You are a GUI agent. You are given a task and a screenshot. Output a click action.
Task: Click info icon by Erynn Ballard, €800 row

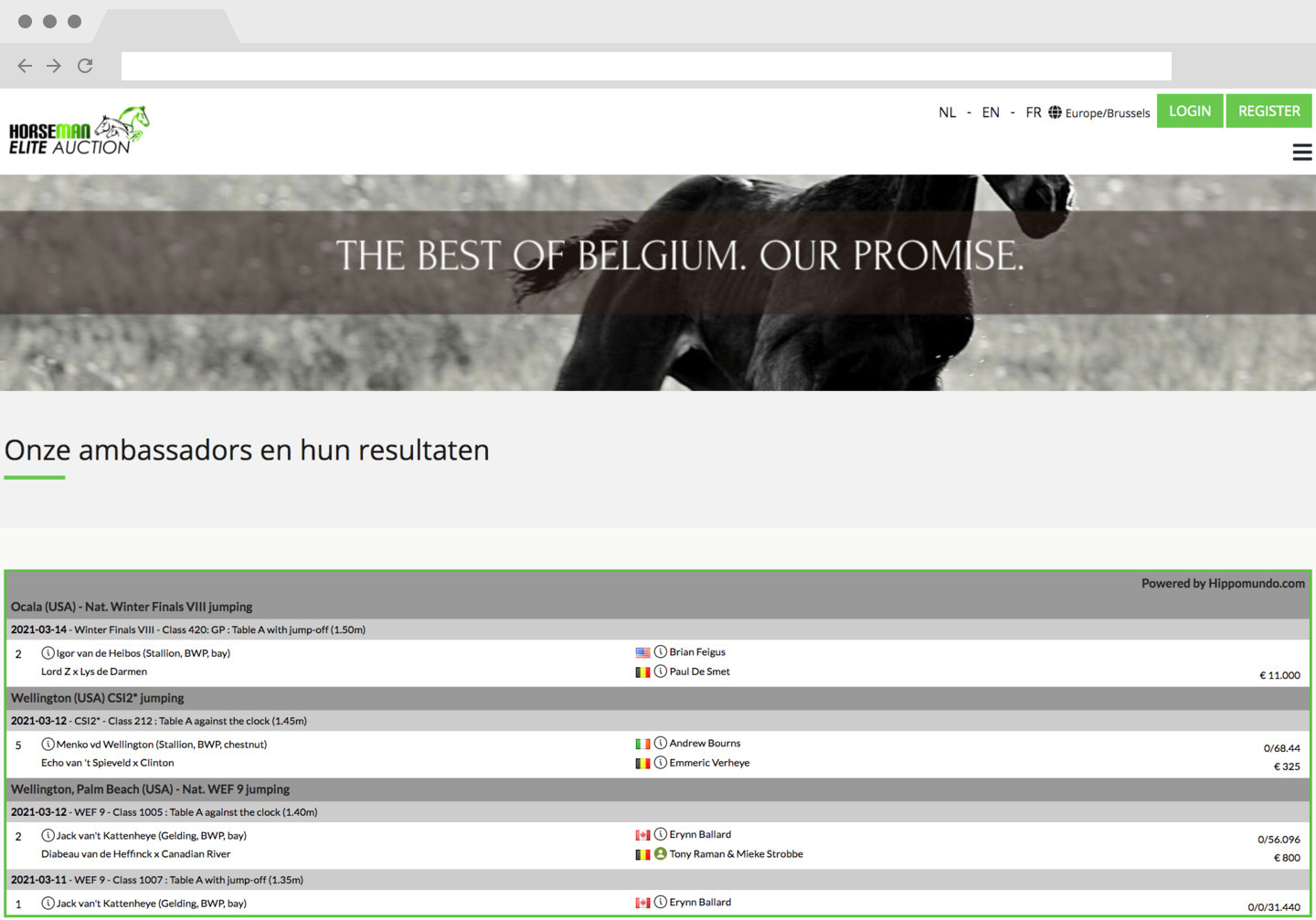click(660, 834)
